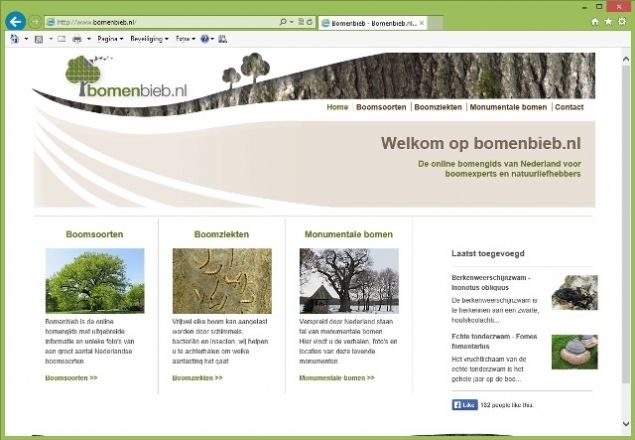The width and height of the screenshot is (635, 440).
Task: Close the Bomenbieb browser tab
Action: click(421, 21)
